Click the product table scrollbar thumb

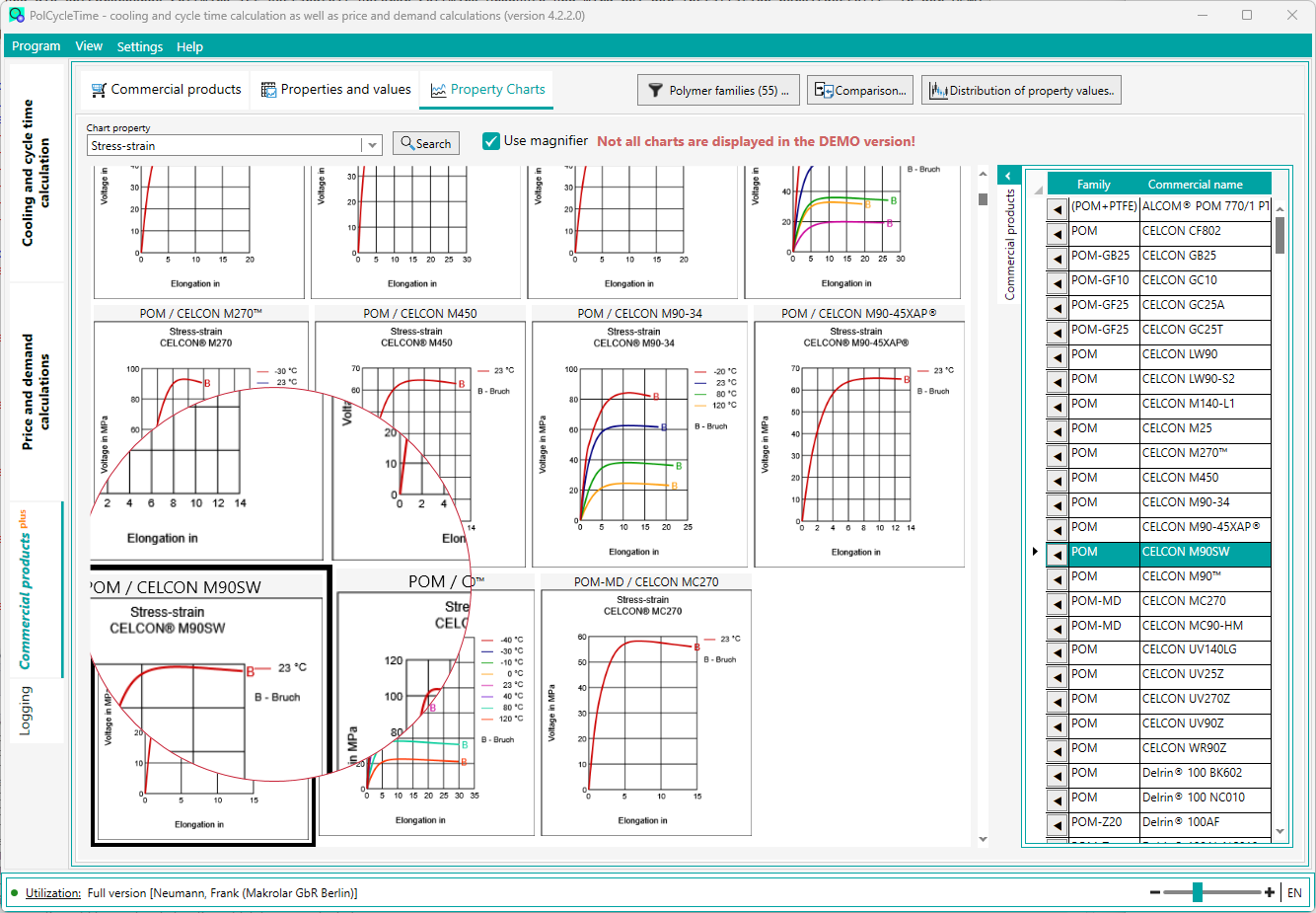pos(1279,235)
